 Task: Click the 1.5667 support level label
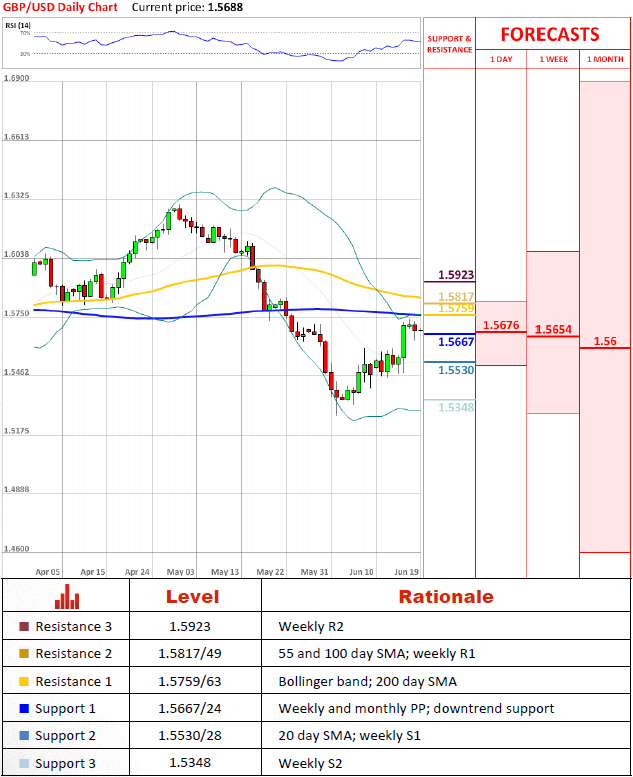(456, 342)
